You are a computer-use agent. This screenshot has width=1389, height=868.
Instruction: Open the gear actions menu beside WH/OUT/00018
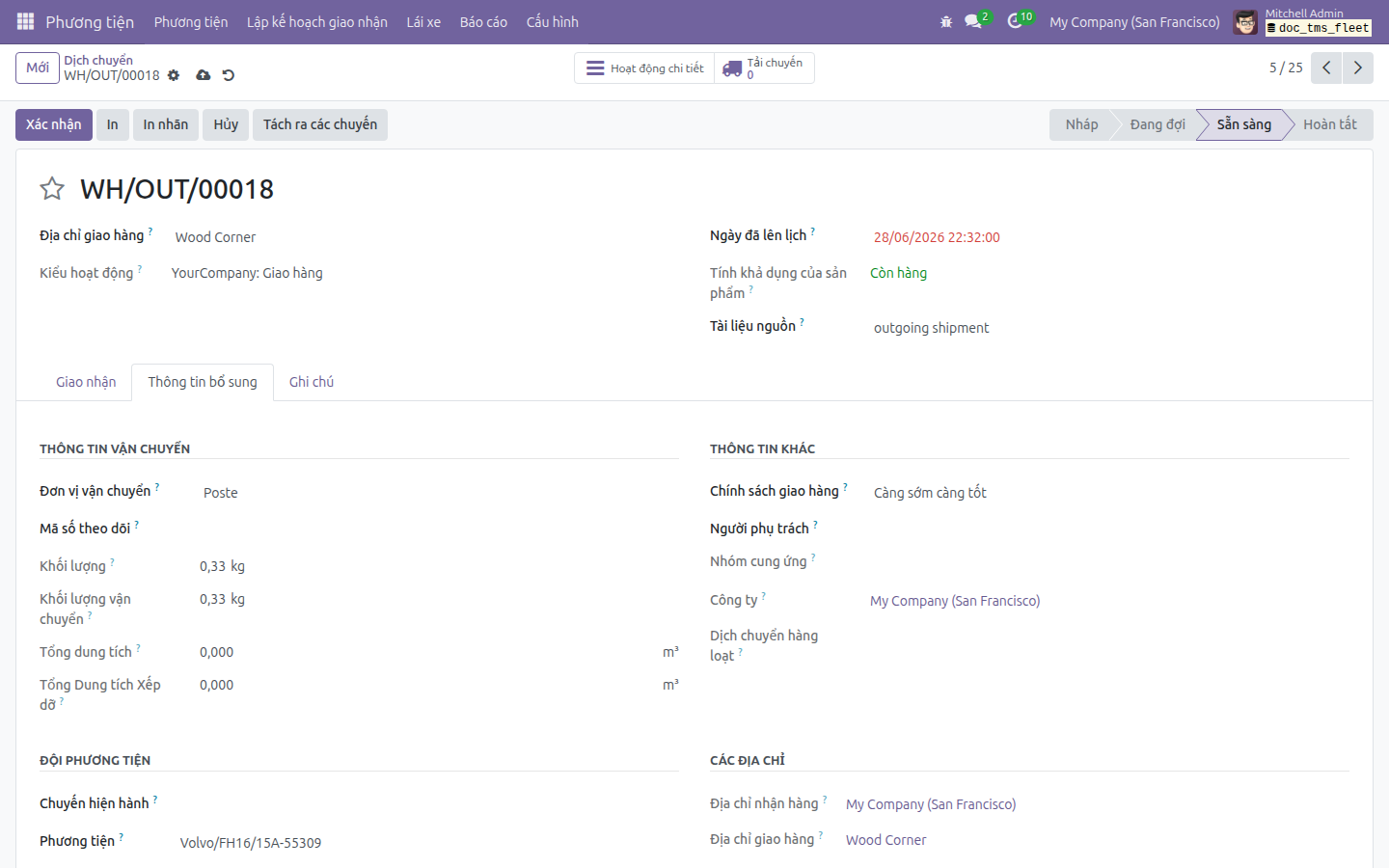174,75
